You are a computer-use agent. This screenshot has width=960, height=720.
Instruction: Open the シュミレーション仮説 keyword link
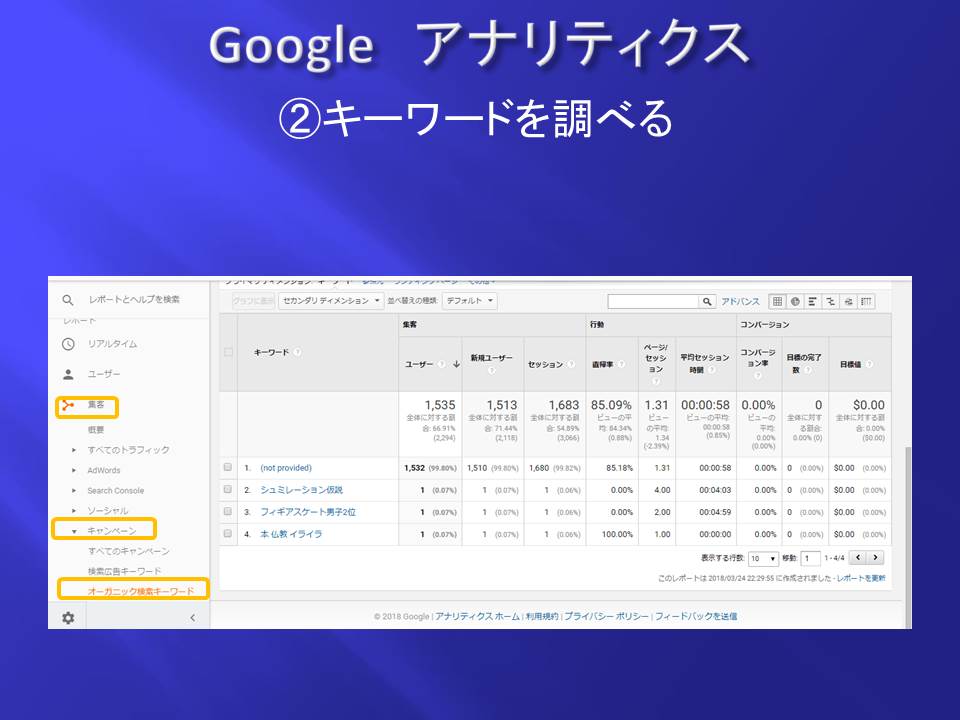point(301,490)
